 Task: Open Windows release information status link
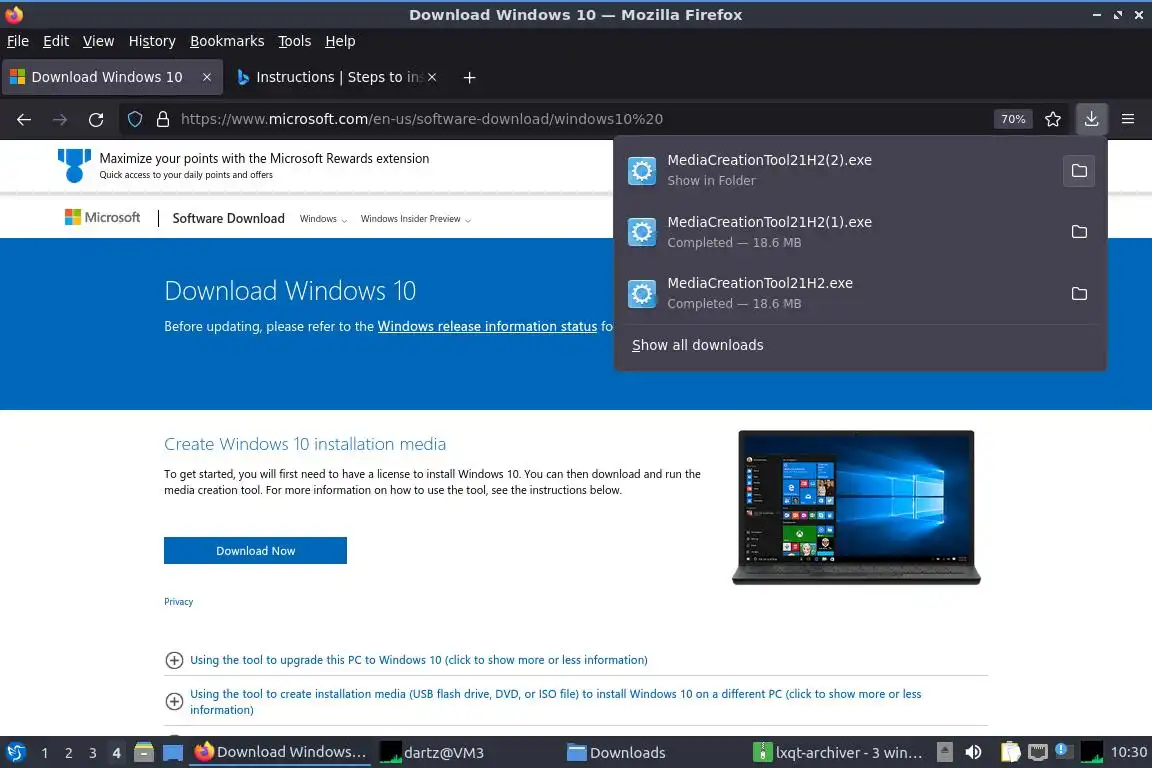pos(487,326)
